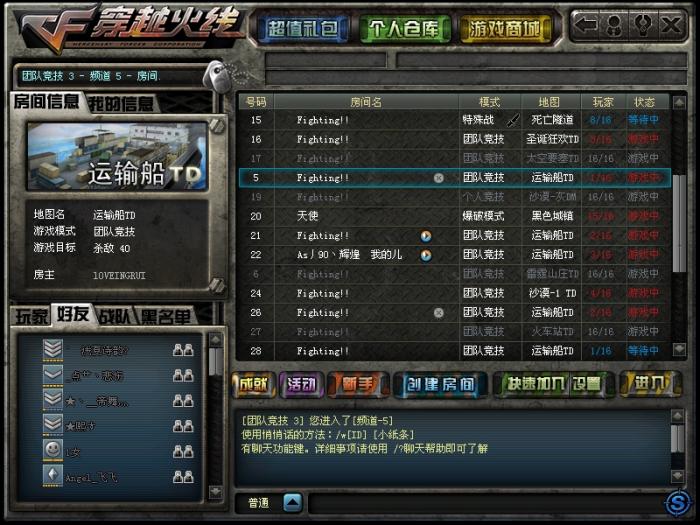This screenshot has width=700, height=525.
Task: Click the blue S icon beside chat input
Action: tap(678, 503)
